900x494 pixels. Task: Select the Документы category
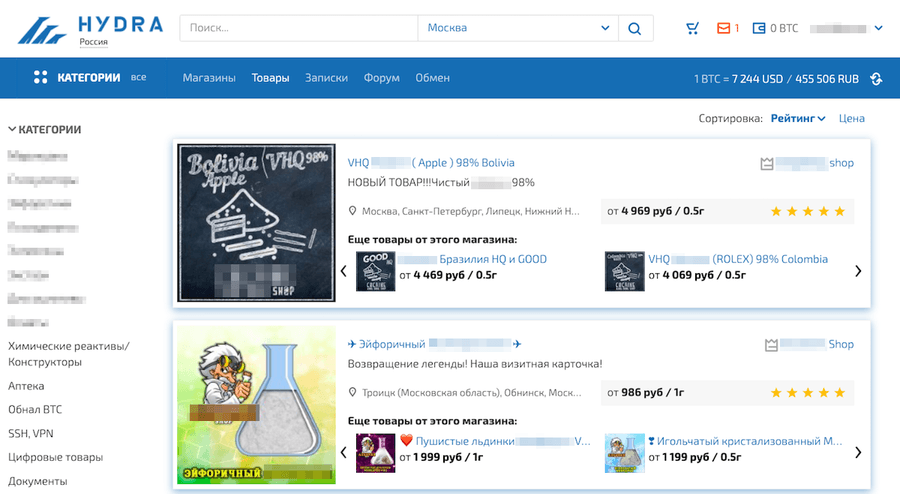[38, 481]
